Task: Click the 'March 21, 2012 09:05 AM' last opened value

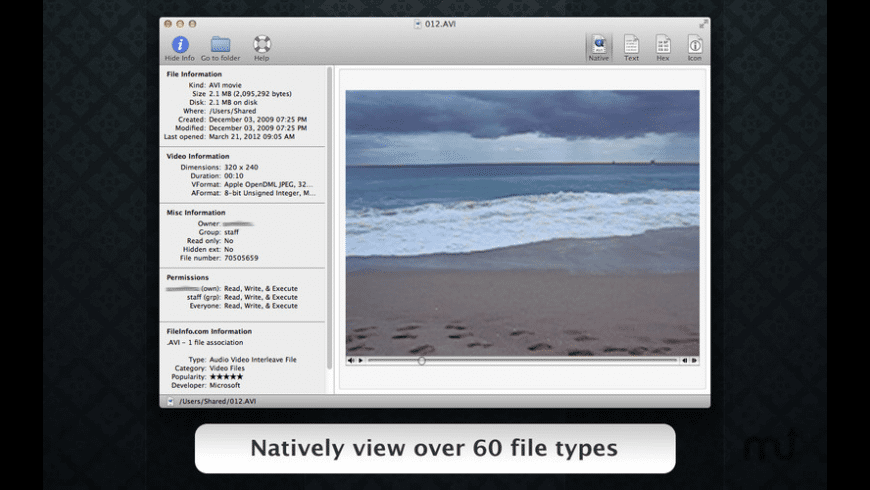Action: point(252,137)
